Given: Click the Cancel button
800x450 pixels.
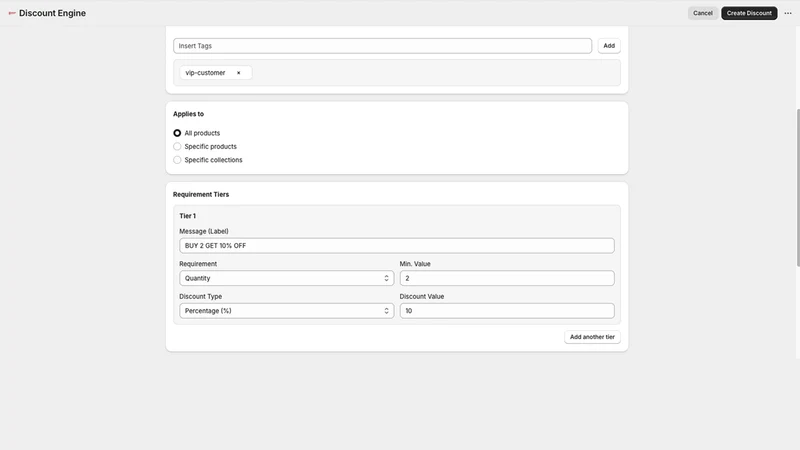Looking at the screenshot, I should (x=703, y=13).
